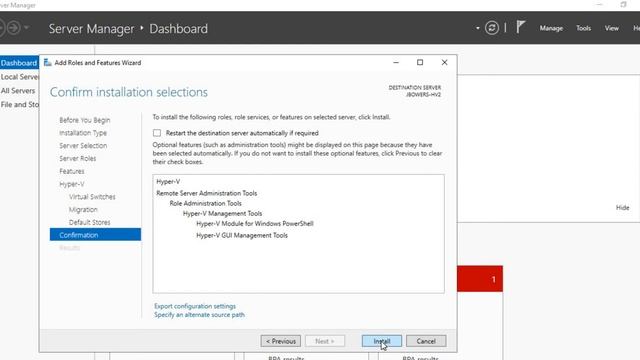Click the Hyper-V entry in selections list
This screenshot has height=360, width=640.
(168, 181)
